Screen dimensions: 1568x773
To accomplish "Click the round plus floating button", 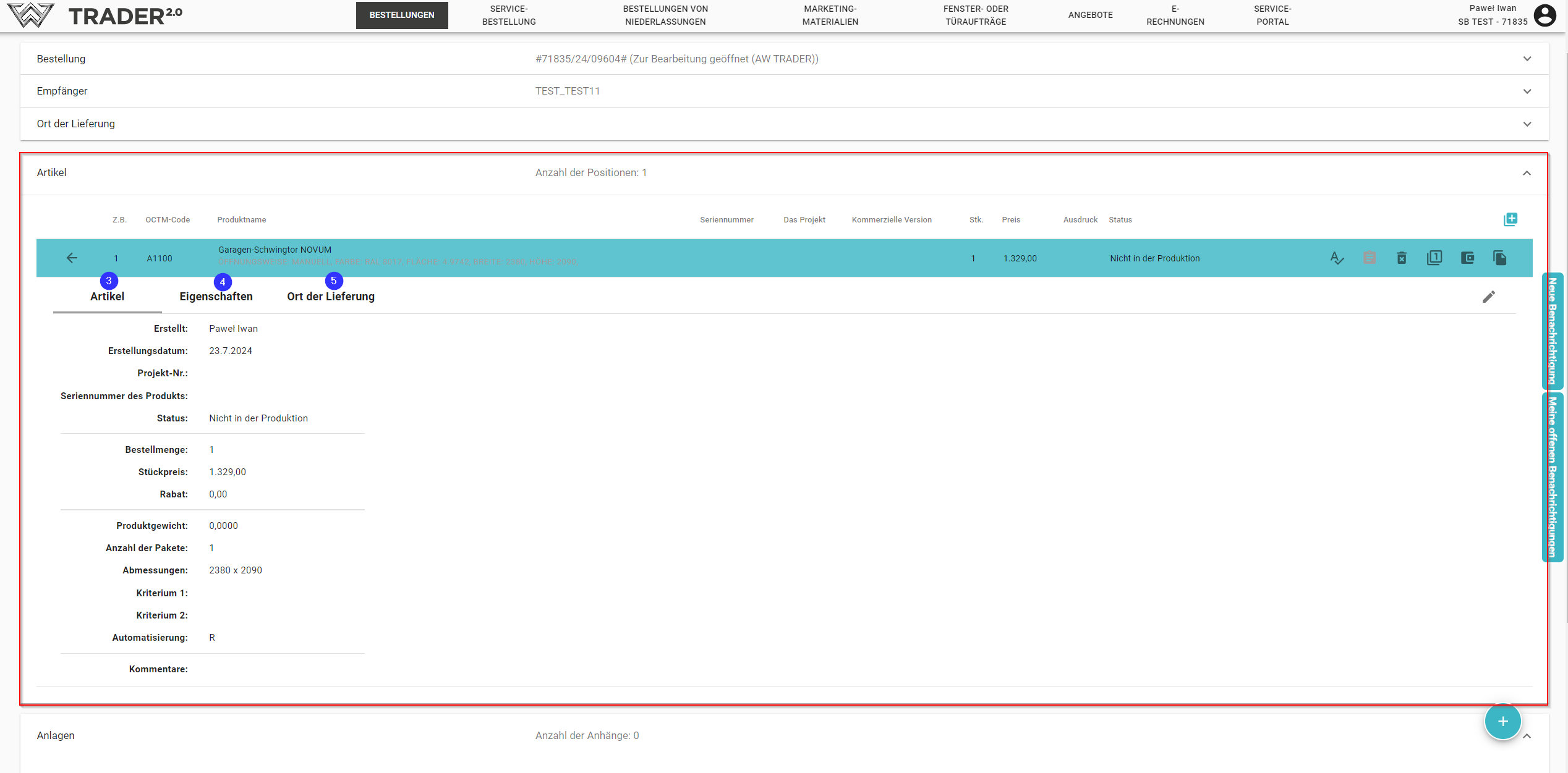I will [x=1502, y=721].
